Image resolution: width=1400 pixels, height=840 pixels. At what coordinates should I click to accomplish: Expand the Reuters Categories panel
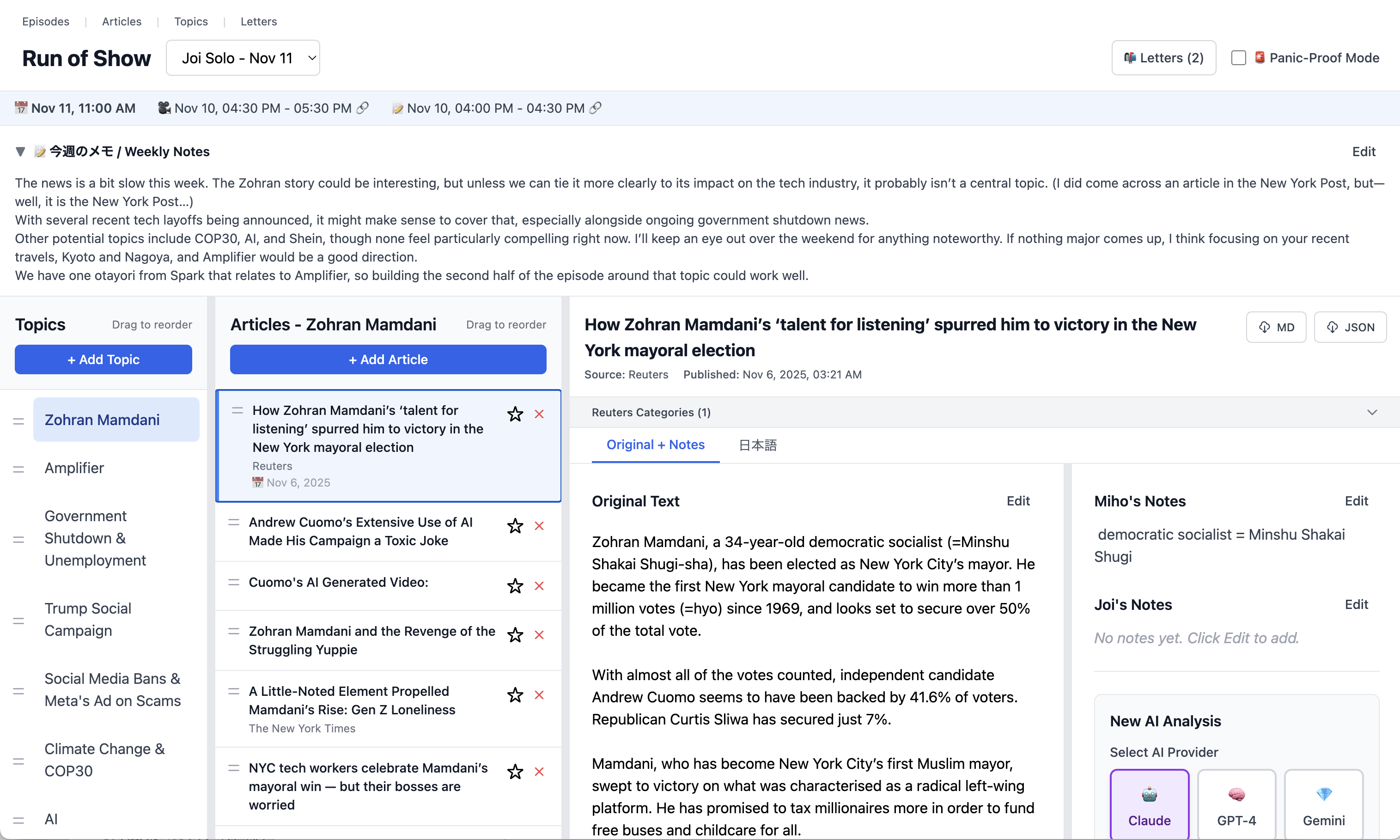pos(1372,412)
